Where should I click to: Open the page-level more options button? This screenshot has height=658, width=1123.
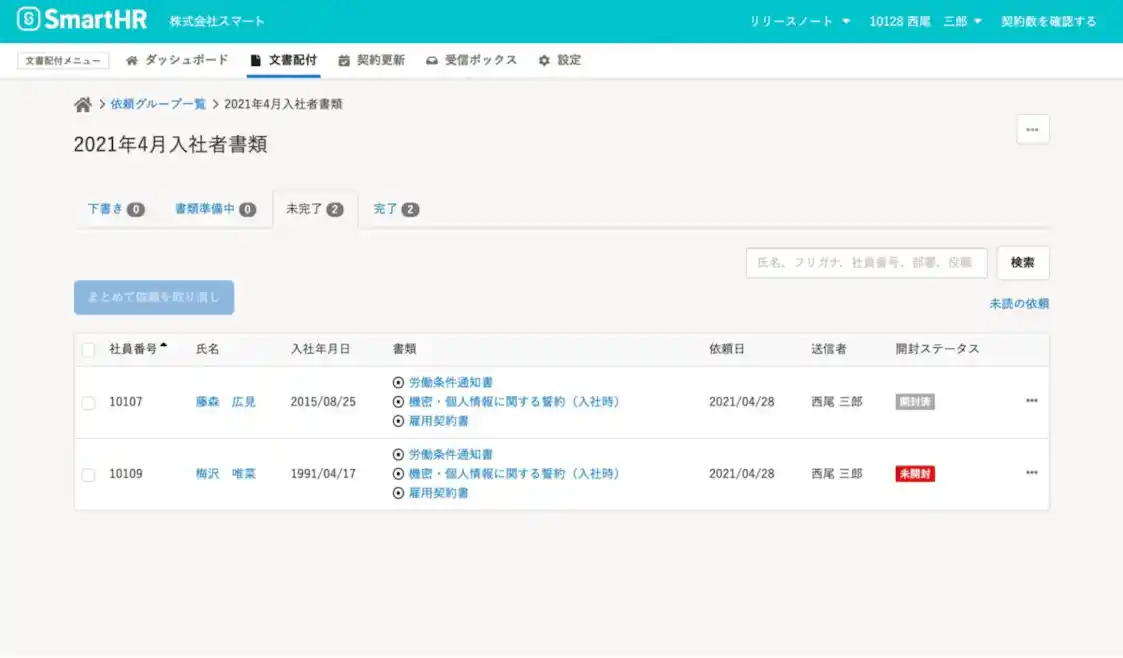click(x=1032, y=130)
